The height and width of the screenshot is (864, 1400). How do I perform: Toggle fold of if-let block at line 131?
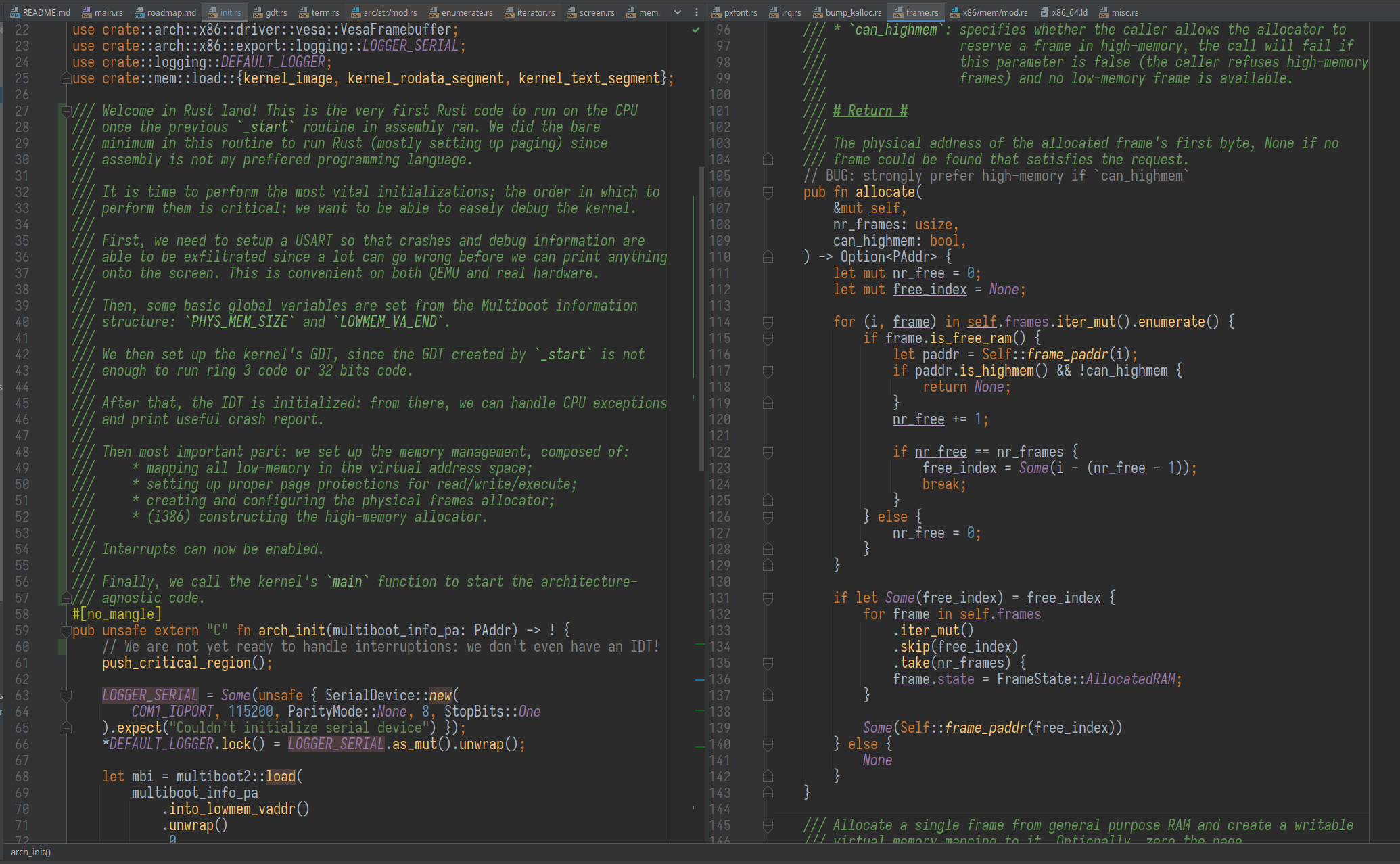click(x=768, y=598)
